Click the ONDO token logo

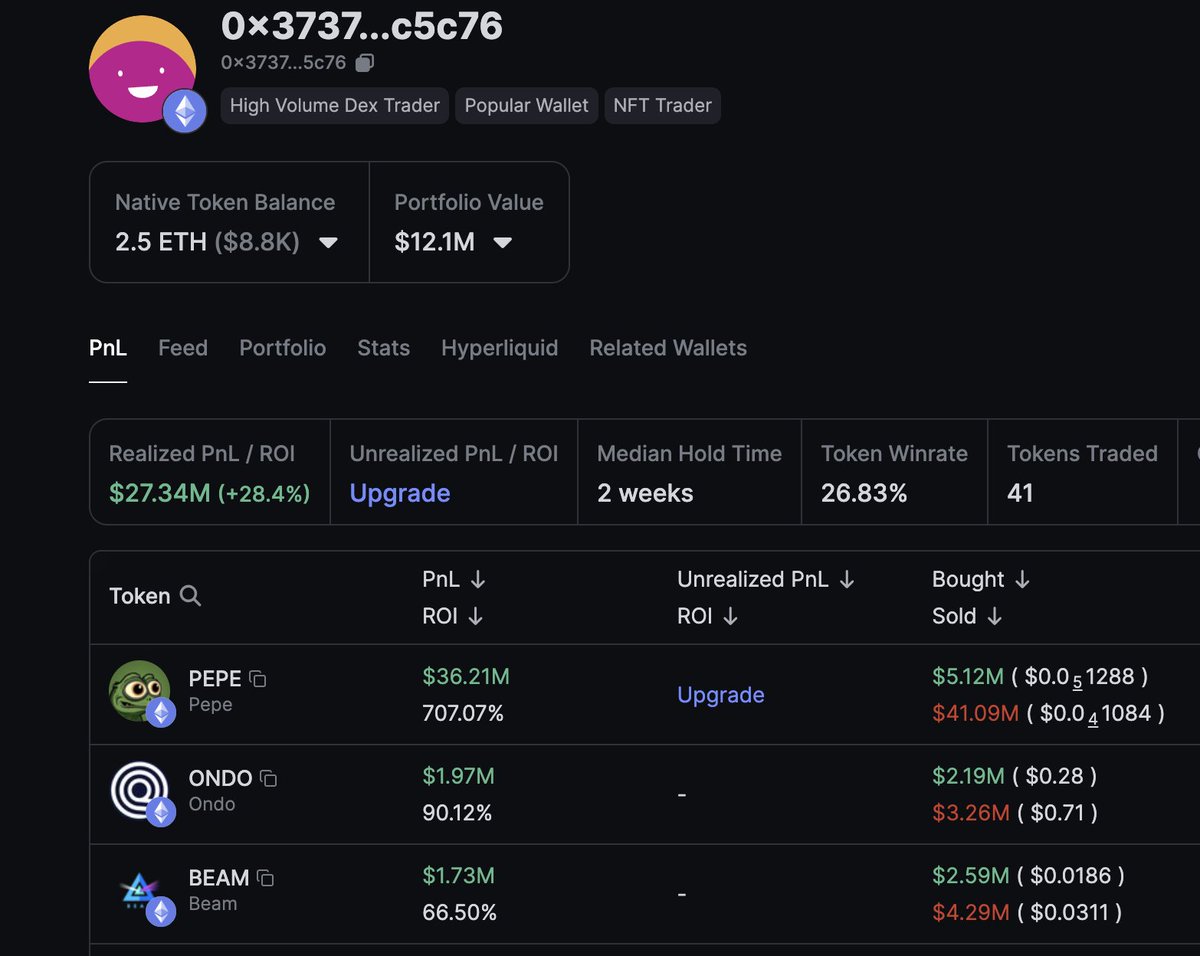pyautogui.click(x=139, y=791)
